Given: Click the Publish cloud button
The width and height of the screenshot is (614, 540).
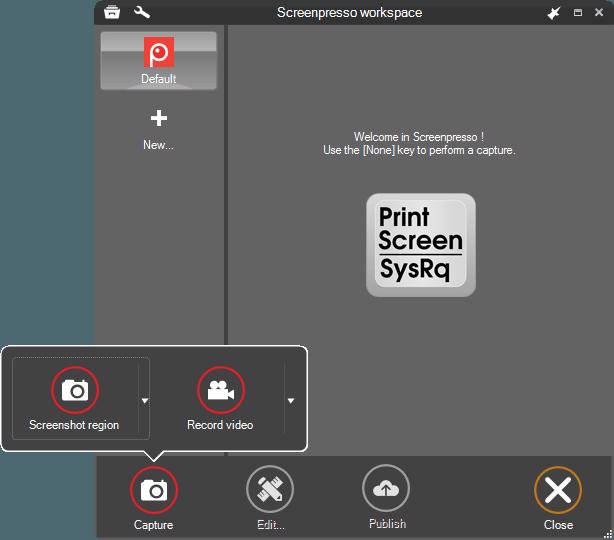Looking at the screenshot, I should click(x=386, y=497).
